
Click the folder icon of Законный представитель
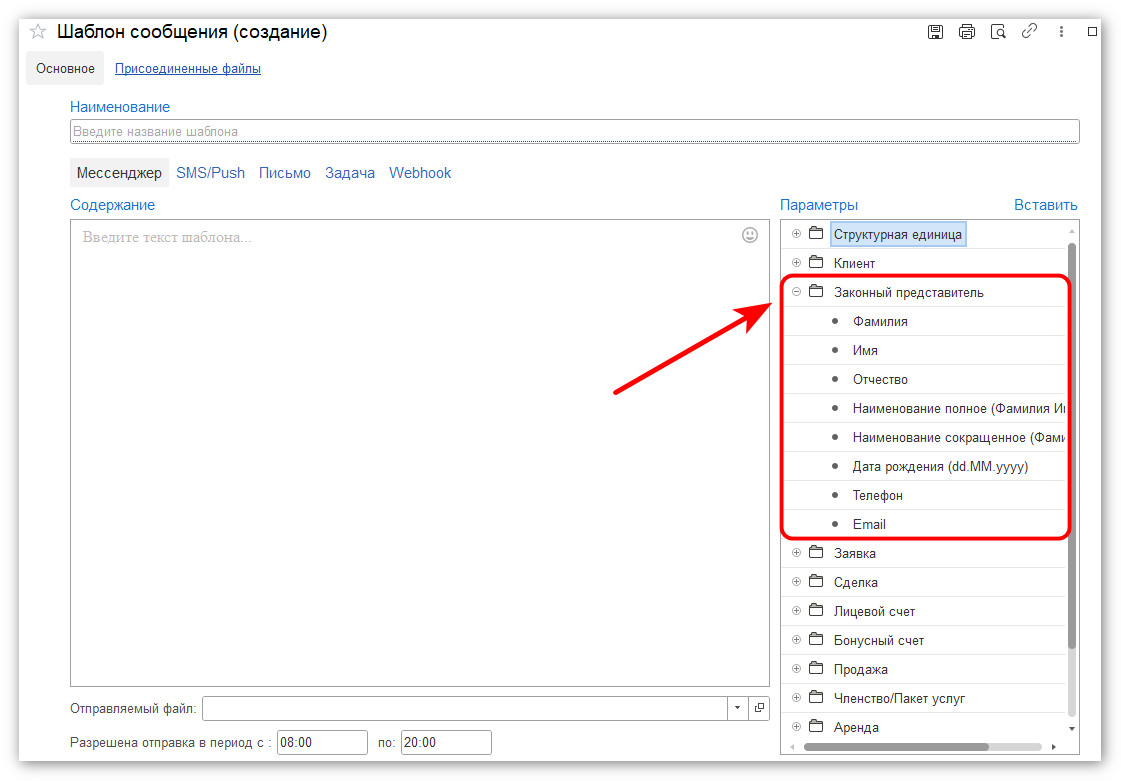tap(816, 291)
